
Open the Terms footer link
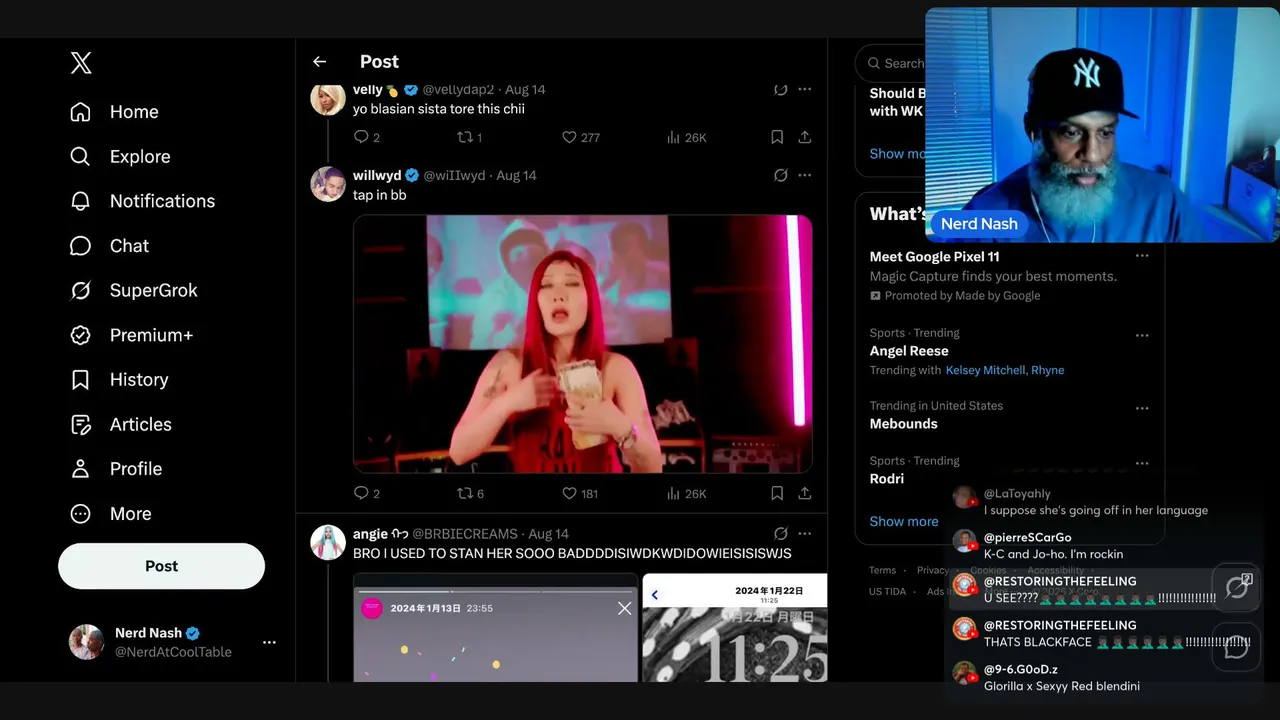[882, 570]
